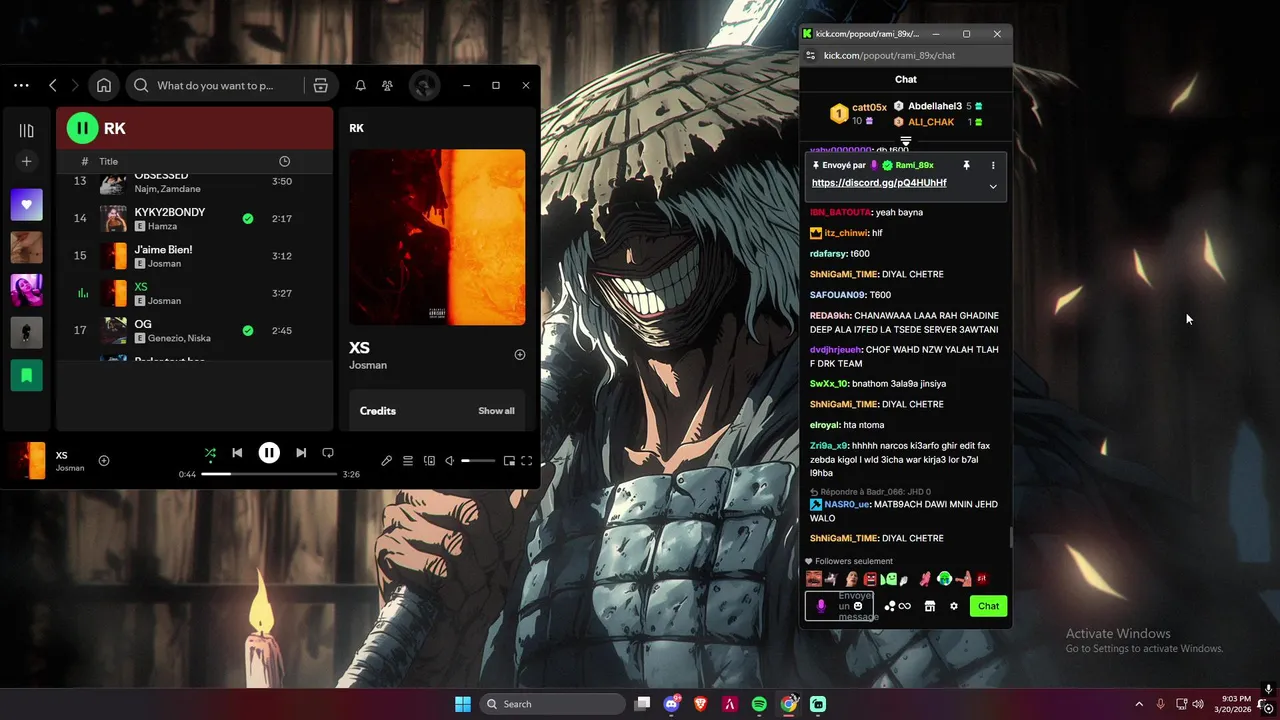Open the emoji picker in message box
Image resolution: width=1280 pixels, height=720 pixels.
858,606
